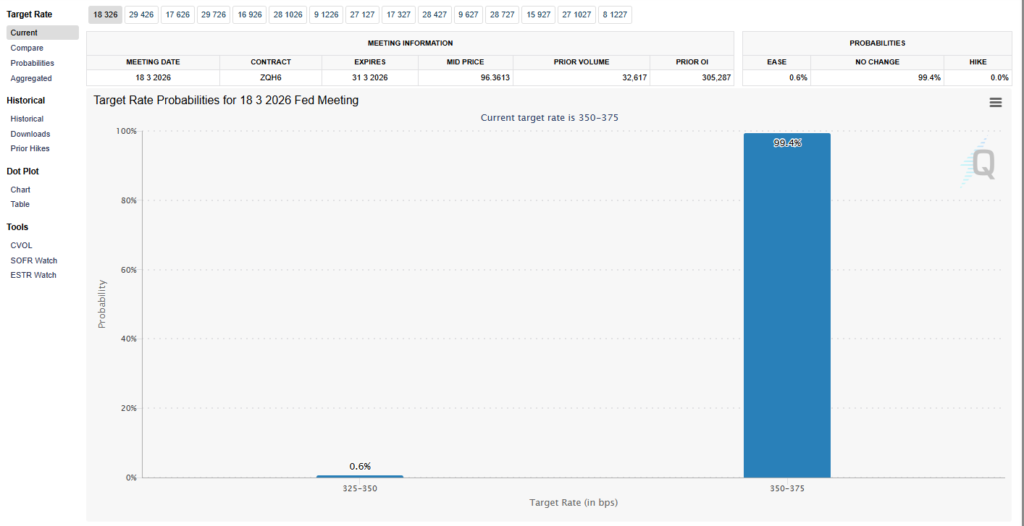Click the chart title for 18 3 2026 Fed Meeting
Screen dimensions: 1024x526
coord(226,101)
